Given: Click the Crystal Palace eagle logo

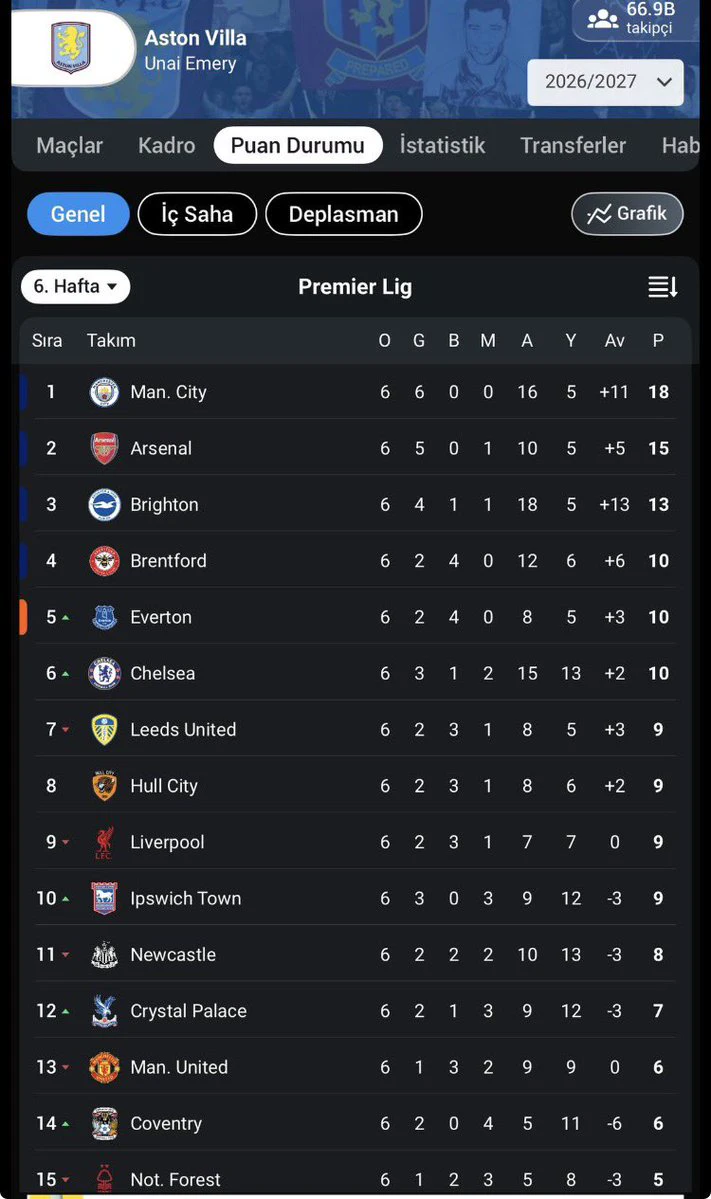Looking at the screenshot, I should coord(104,1011).
